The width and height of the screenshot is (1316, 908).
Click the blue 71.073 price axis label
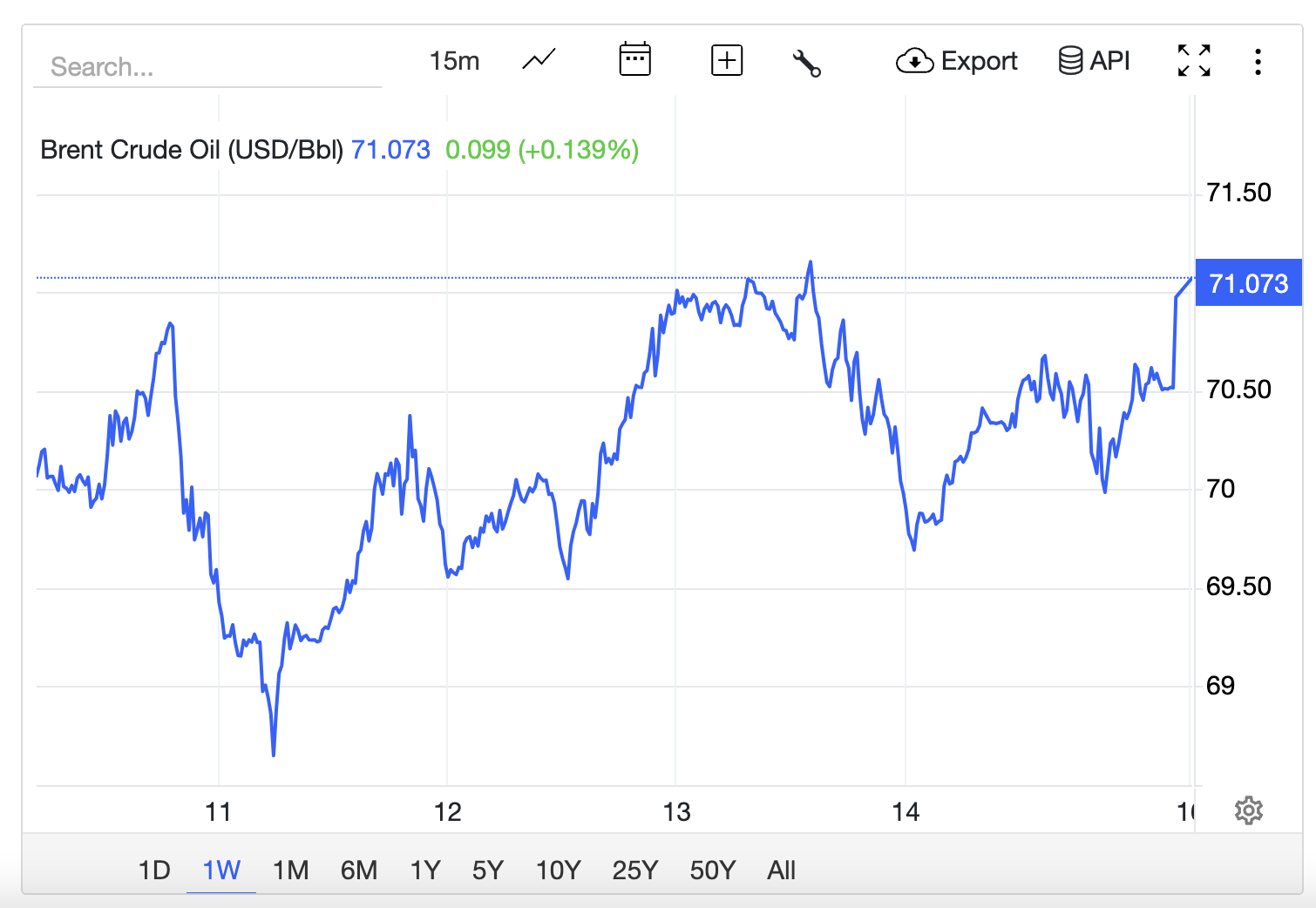1249,283
